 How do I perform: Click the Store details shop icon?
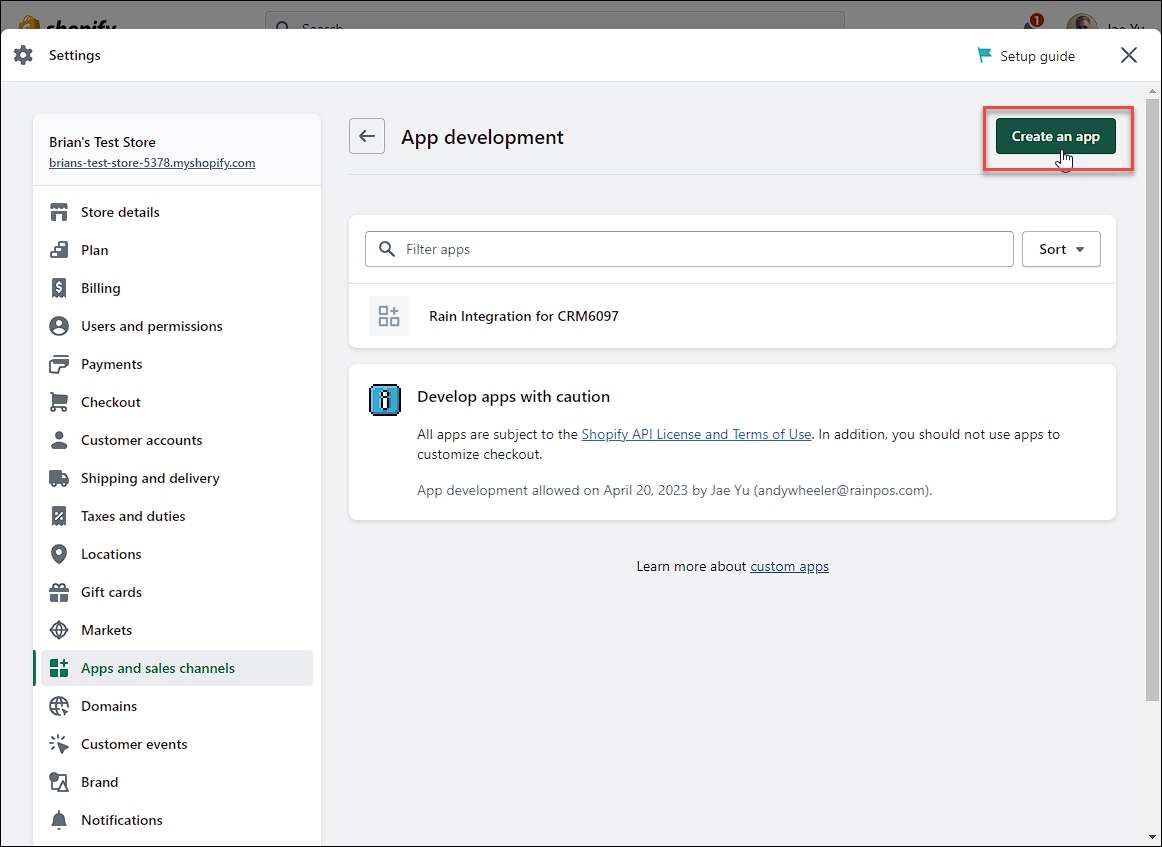click(59, 212)
